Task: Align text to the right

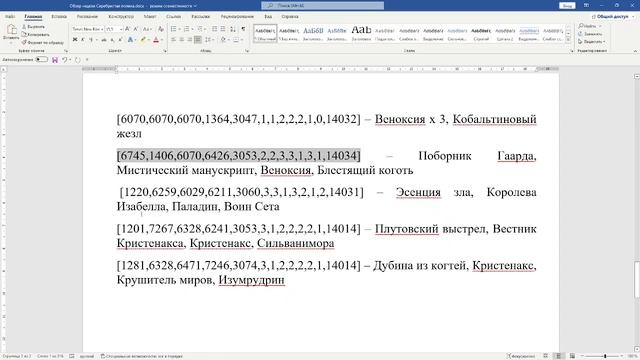Action: tap(189, 40)
